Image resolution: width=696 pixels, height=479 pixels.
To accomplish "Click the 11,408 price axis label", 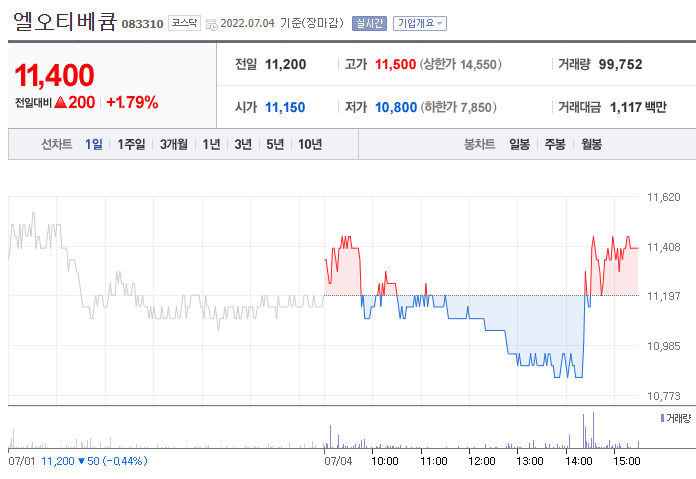I will tap(664, 247).
